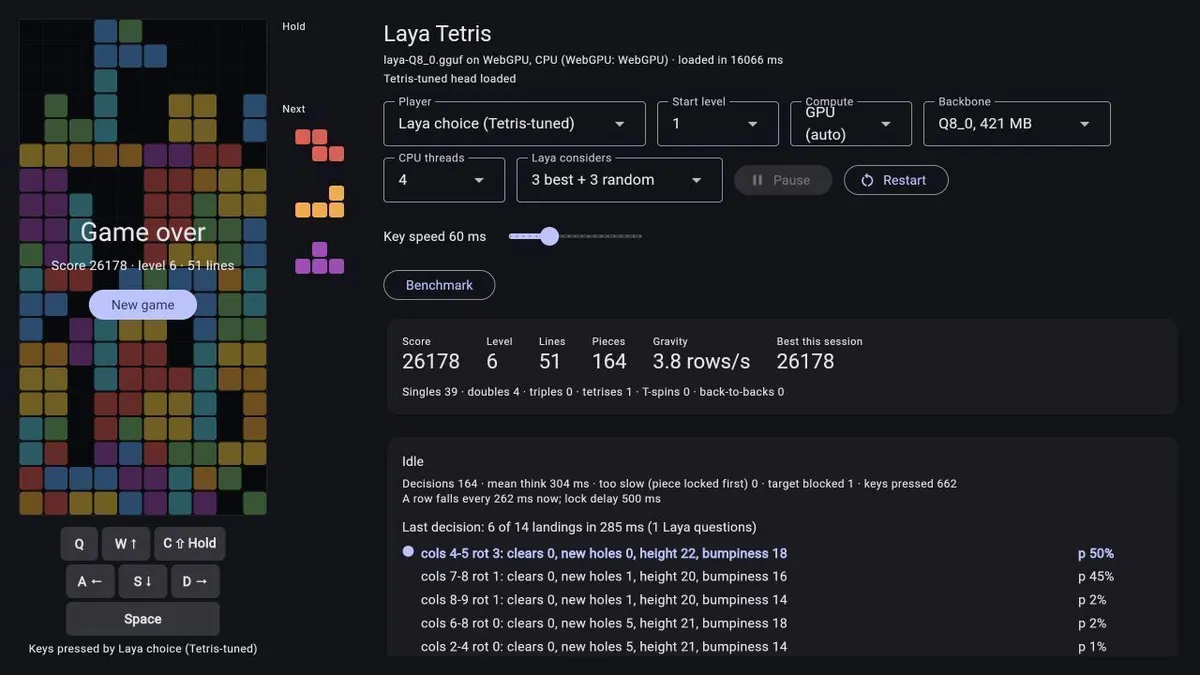Click the Restart button
1200x675 pixels.
point(896,180)
